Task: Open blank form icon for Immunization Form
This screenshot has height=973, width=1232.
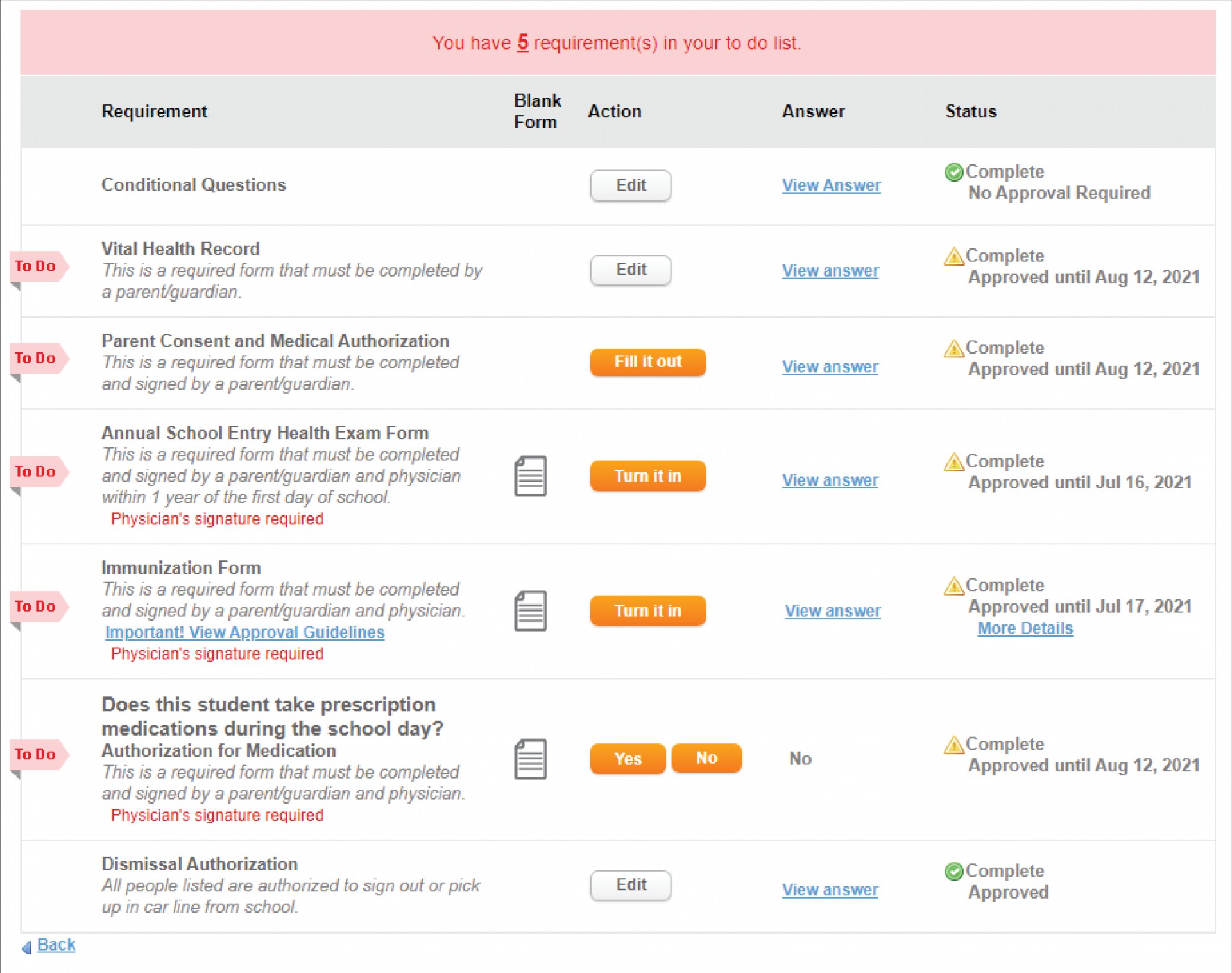Action: pyautogui.click(x=531, y=611)
